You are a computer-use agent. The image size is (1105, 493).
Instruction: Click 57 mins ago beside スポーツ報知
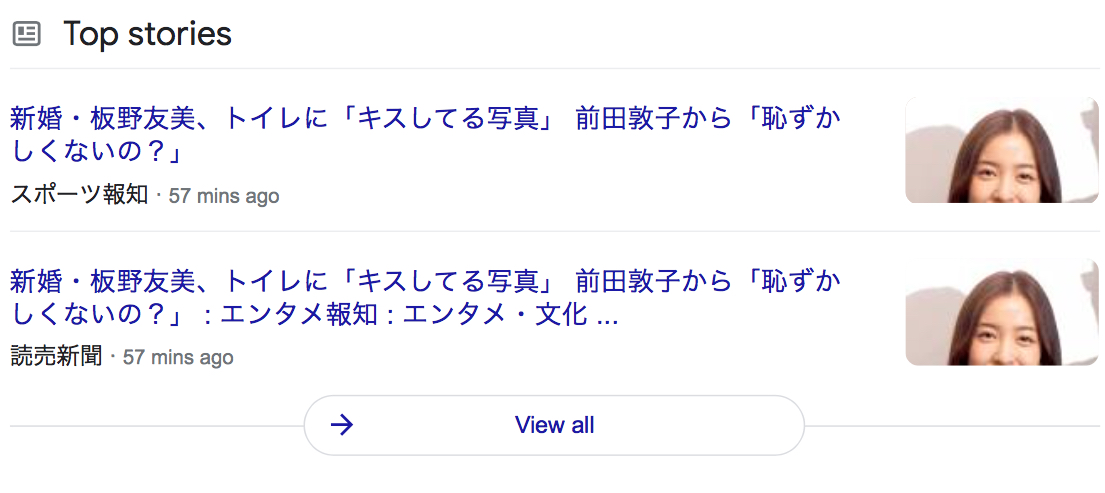(224, 196)
